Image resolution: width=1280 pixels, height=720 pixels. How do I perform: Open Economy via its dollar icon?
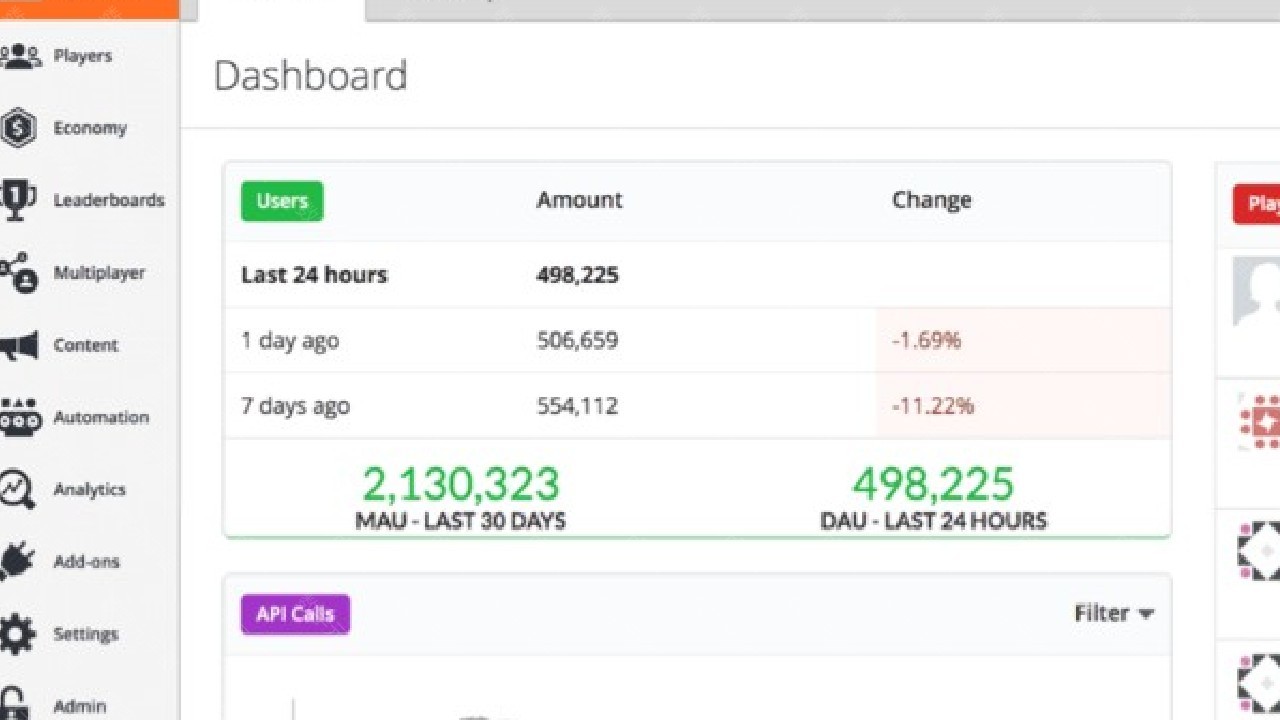[19, 128]
